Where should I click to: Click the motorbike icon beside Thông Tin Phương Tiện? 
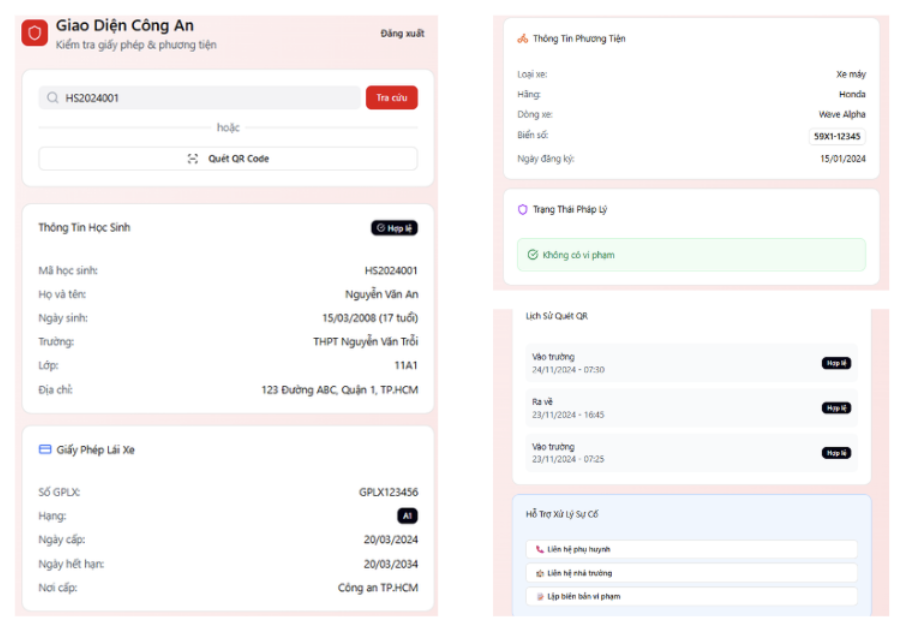point(522,39)
